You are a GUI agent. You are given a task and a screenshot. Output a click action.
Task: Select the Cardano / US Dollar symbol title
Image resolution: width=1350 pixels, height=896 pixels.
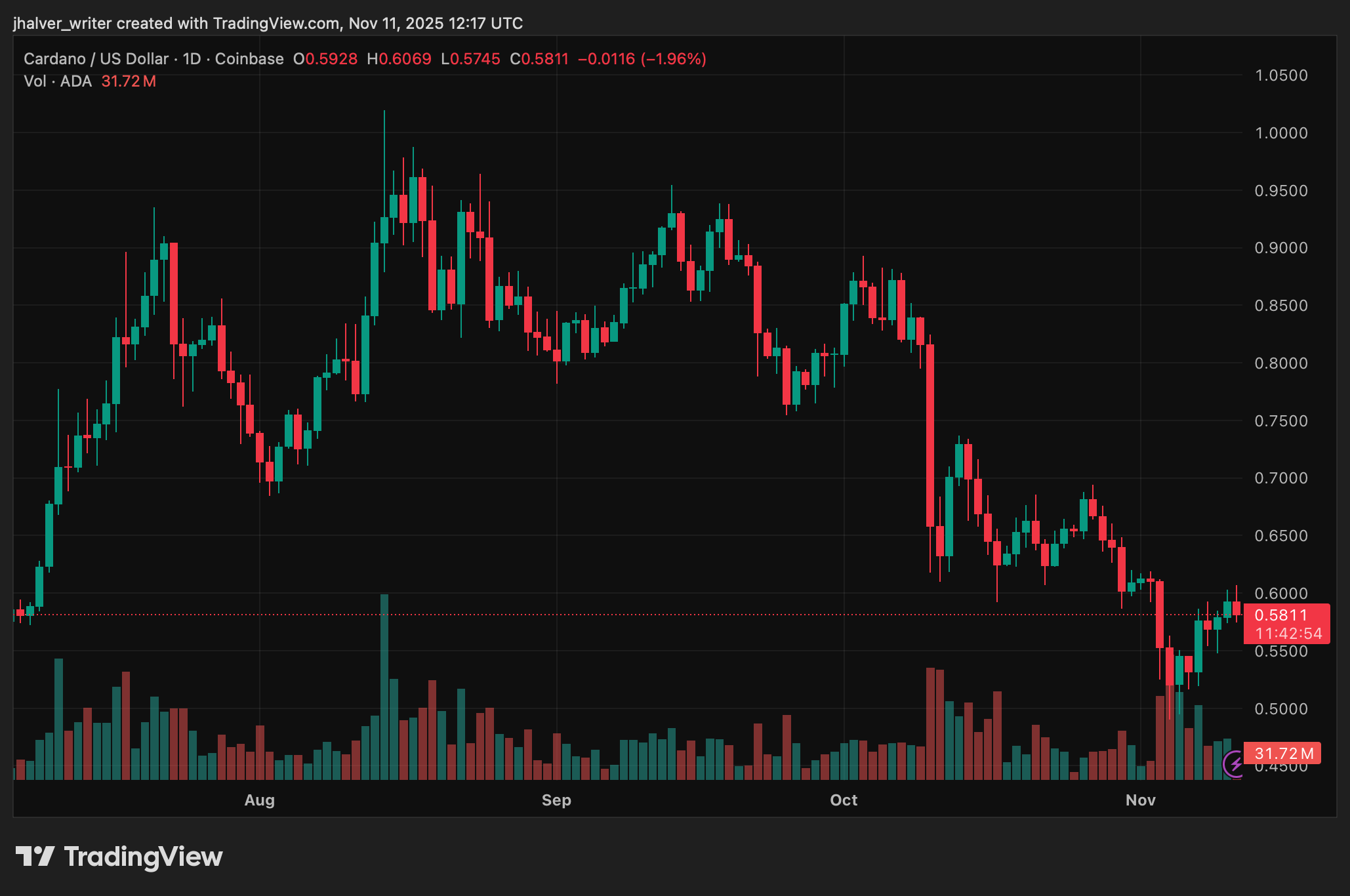tap(96, 59)
